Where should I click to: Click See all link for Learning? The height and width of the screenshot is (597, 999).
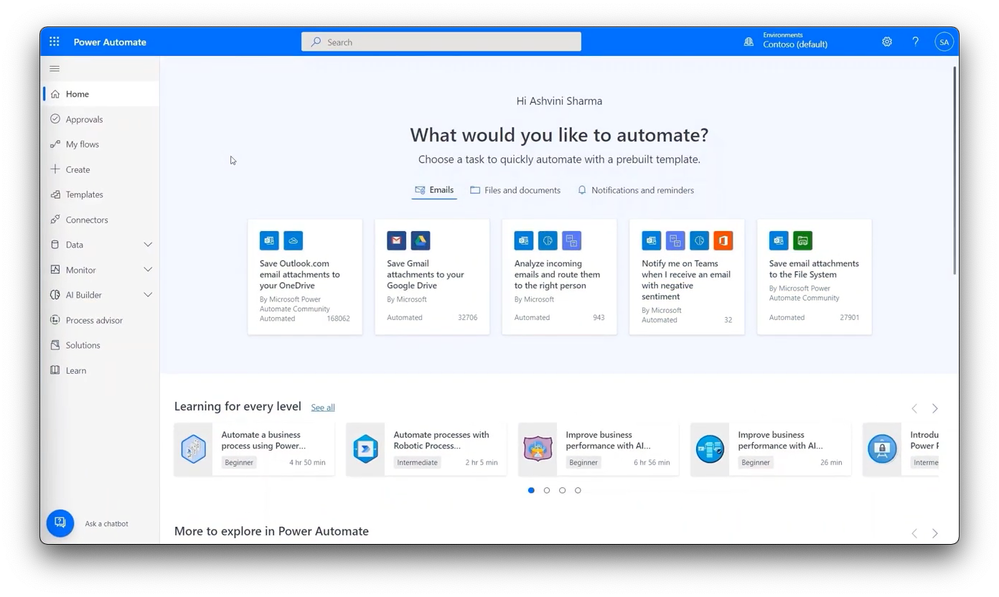pos(322,408)
